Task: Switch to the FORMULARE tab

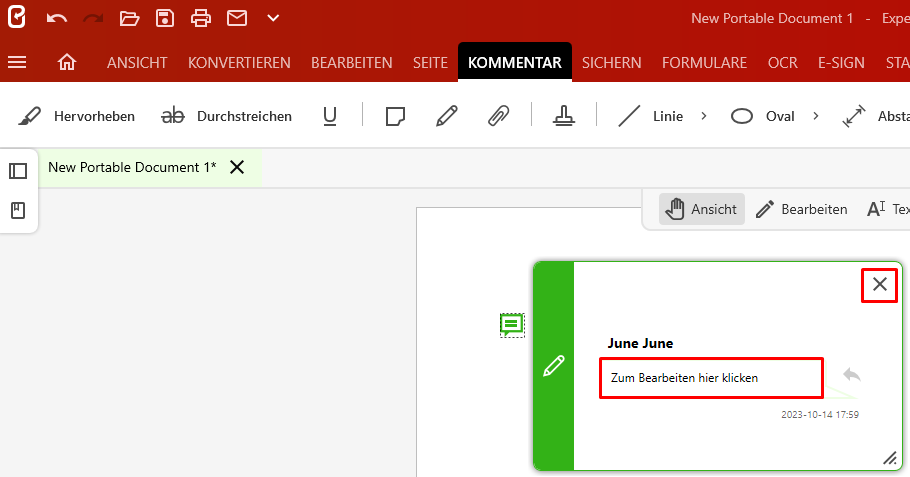Action: 705,63
